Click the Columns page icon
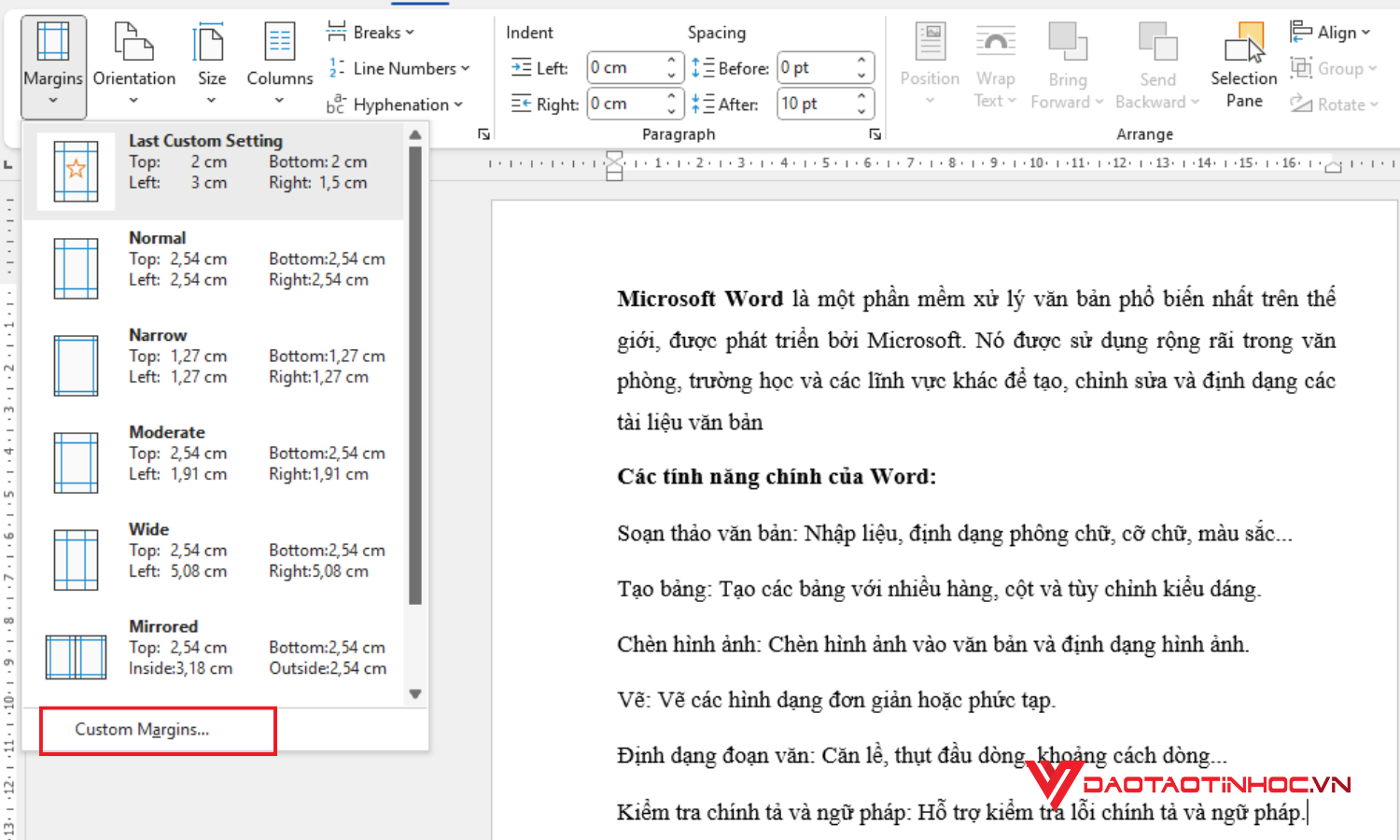The image size is (1400, 840). [x=280, y=41]
